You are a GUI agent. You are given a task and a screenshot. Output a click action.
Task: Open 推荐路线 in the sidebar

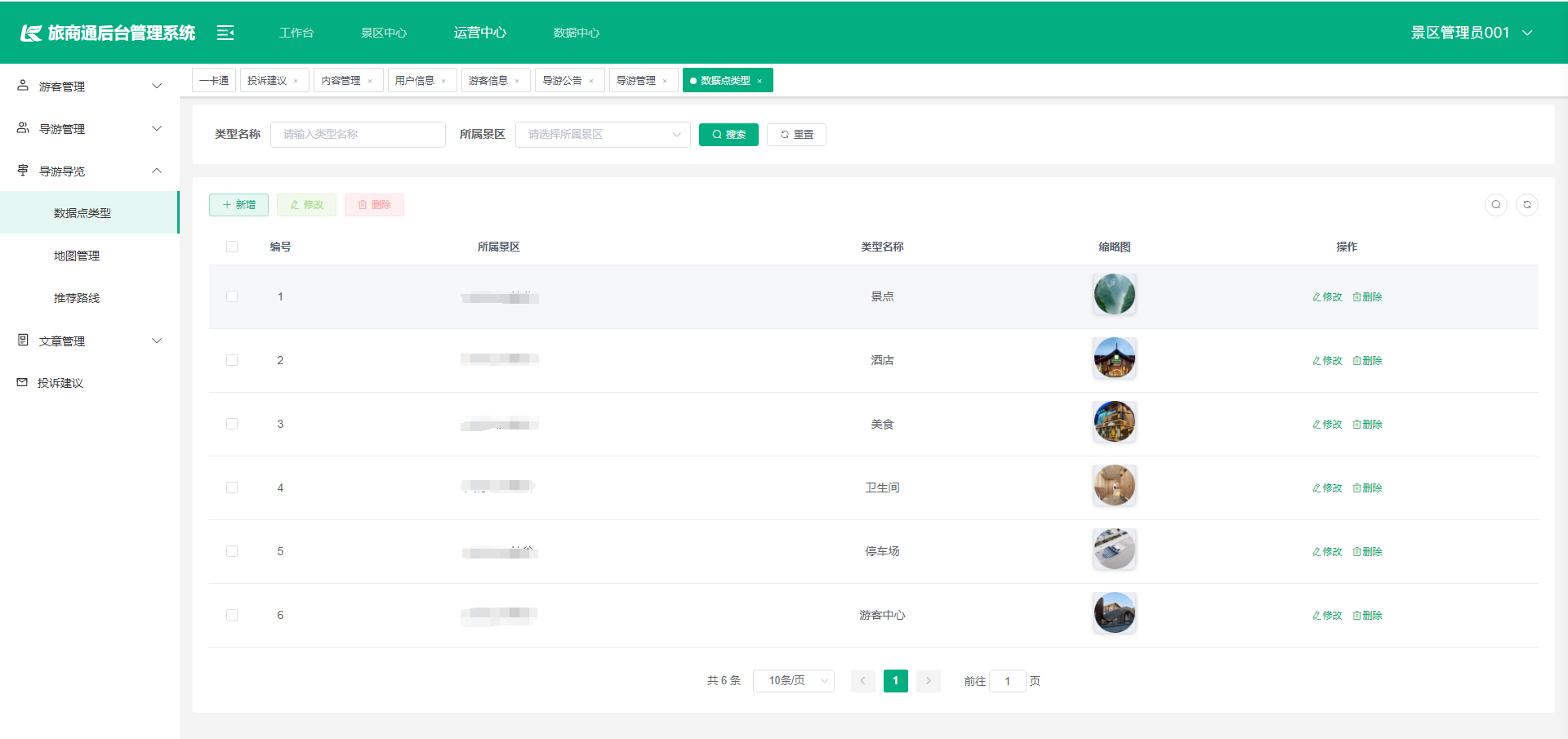[x=90, y=298]
